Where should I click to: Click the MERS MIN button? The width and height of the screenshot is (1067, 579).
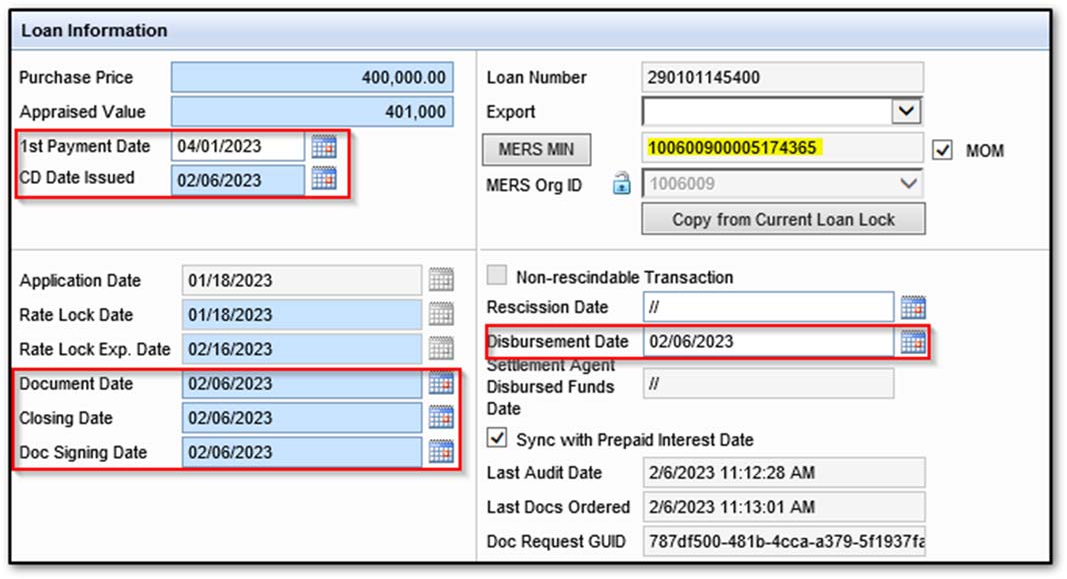536,150
